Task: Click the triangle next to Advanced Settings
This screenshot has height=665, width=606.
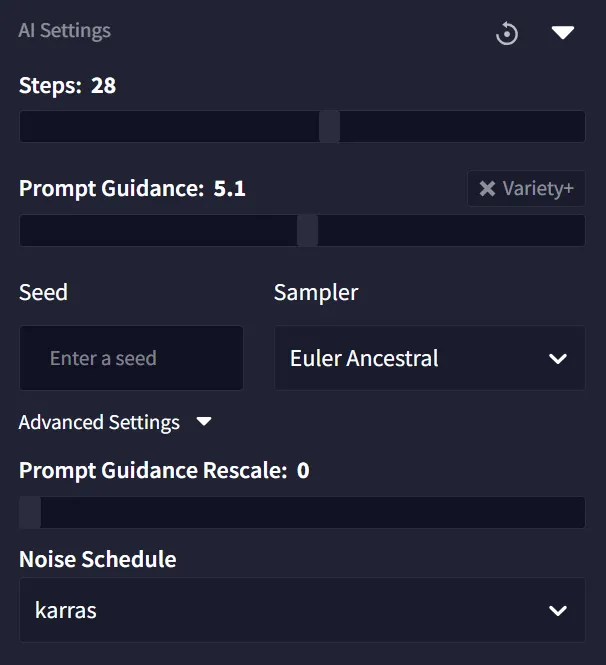Action: point(204,422)
